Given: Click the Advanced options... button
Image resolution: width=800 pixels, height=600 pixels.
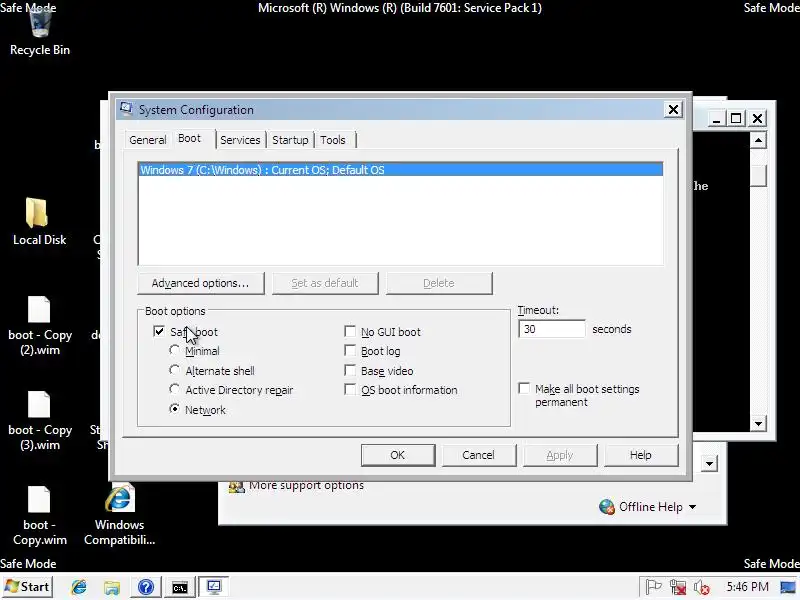Looking at the screenshot, I should pos(201,283).
